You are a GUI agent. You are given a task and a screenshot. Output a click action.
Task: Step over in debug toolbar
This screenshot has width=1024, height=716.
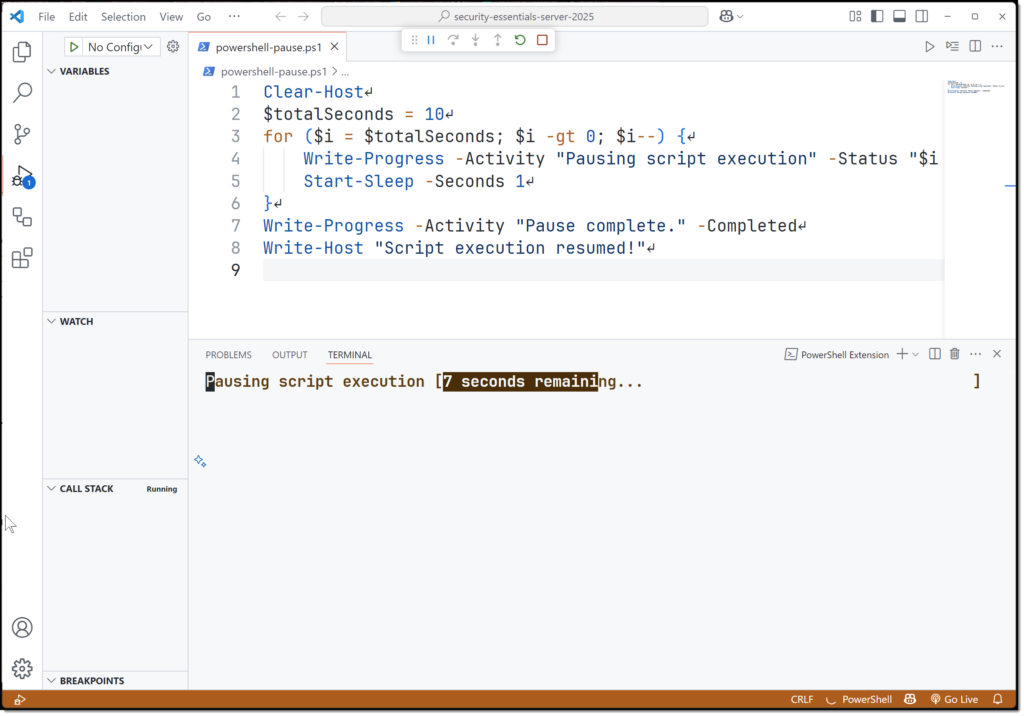453,40
